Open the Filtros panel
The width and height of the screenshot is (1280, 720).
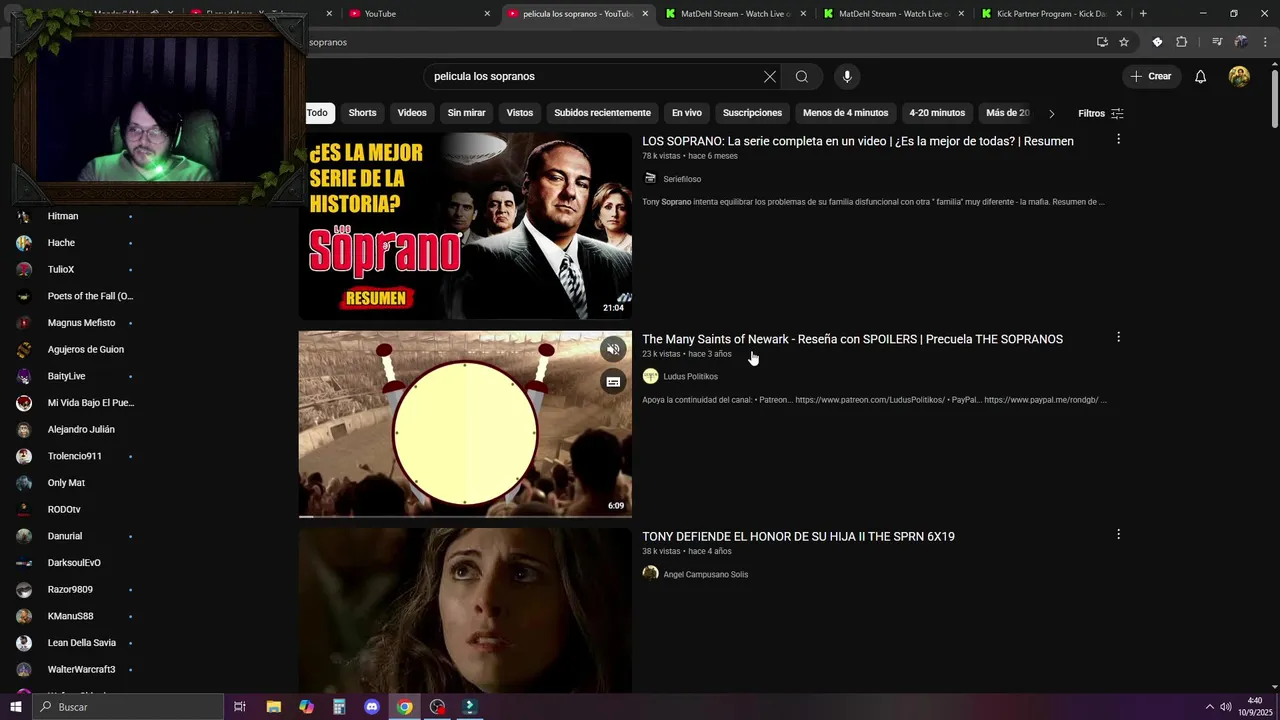point(1101,113)
